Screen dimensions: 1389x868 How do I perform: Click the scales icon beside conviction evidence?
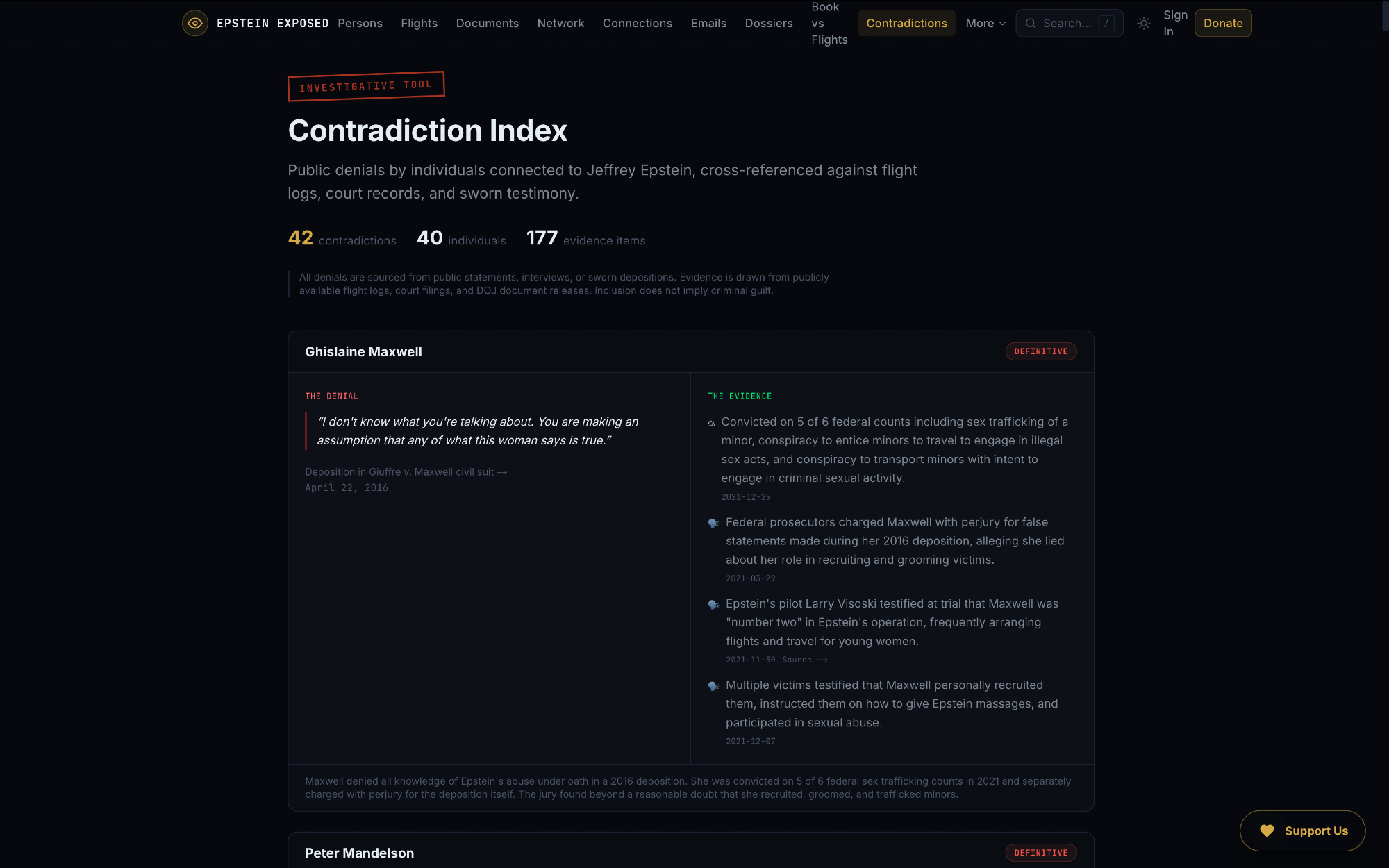pos(711,423)
